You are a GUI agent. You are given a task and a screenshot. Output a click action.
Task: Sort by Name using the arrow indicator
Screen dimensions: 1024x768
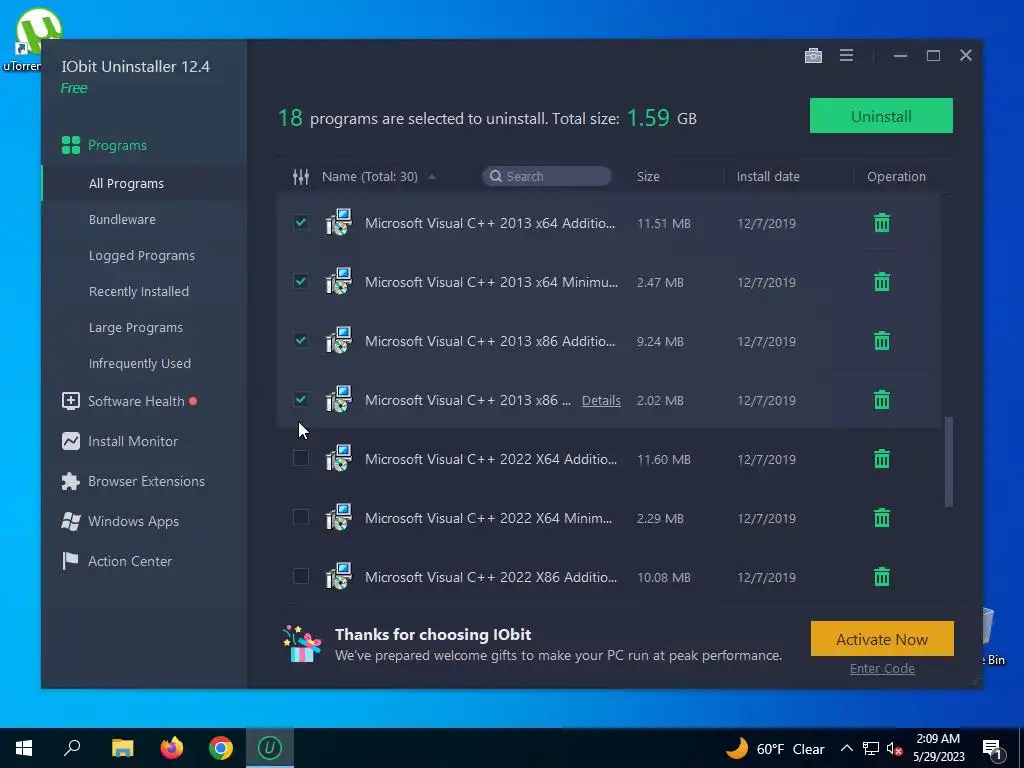pos(432,176)
